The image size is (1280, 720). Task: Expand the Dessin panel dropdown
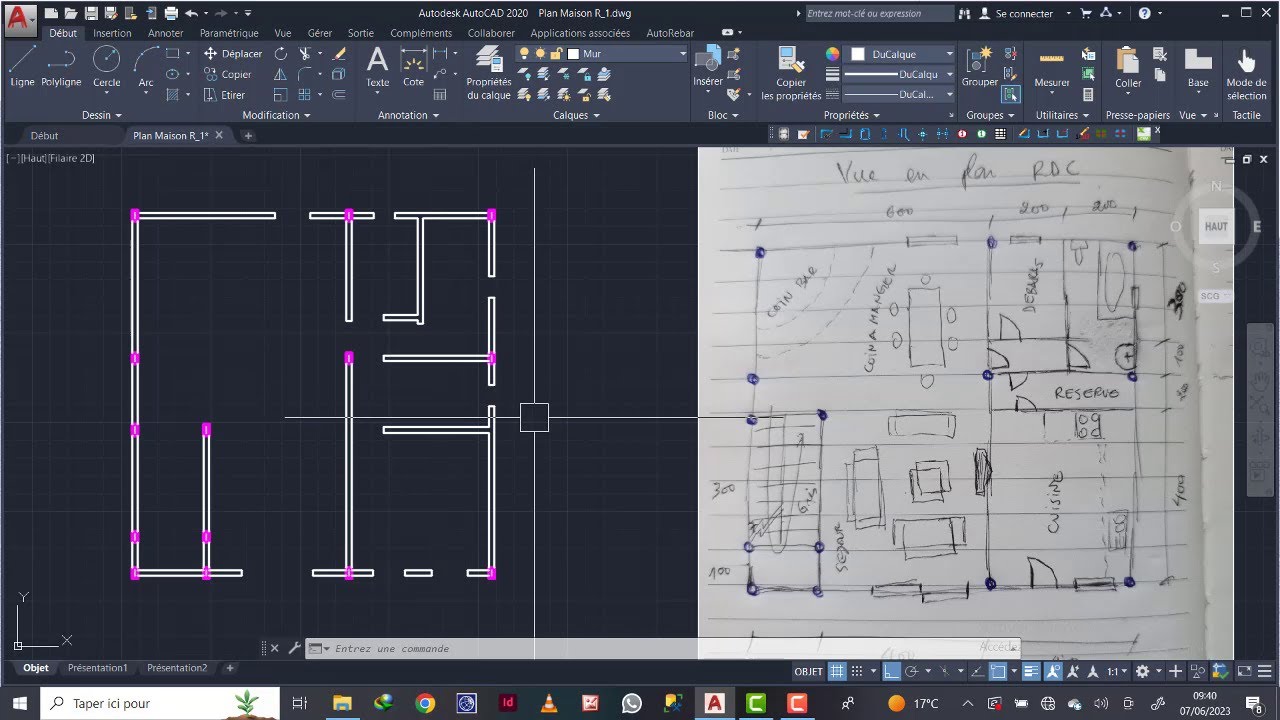(101, 115)
